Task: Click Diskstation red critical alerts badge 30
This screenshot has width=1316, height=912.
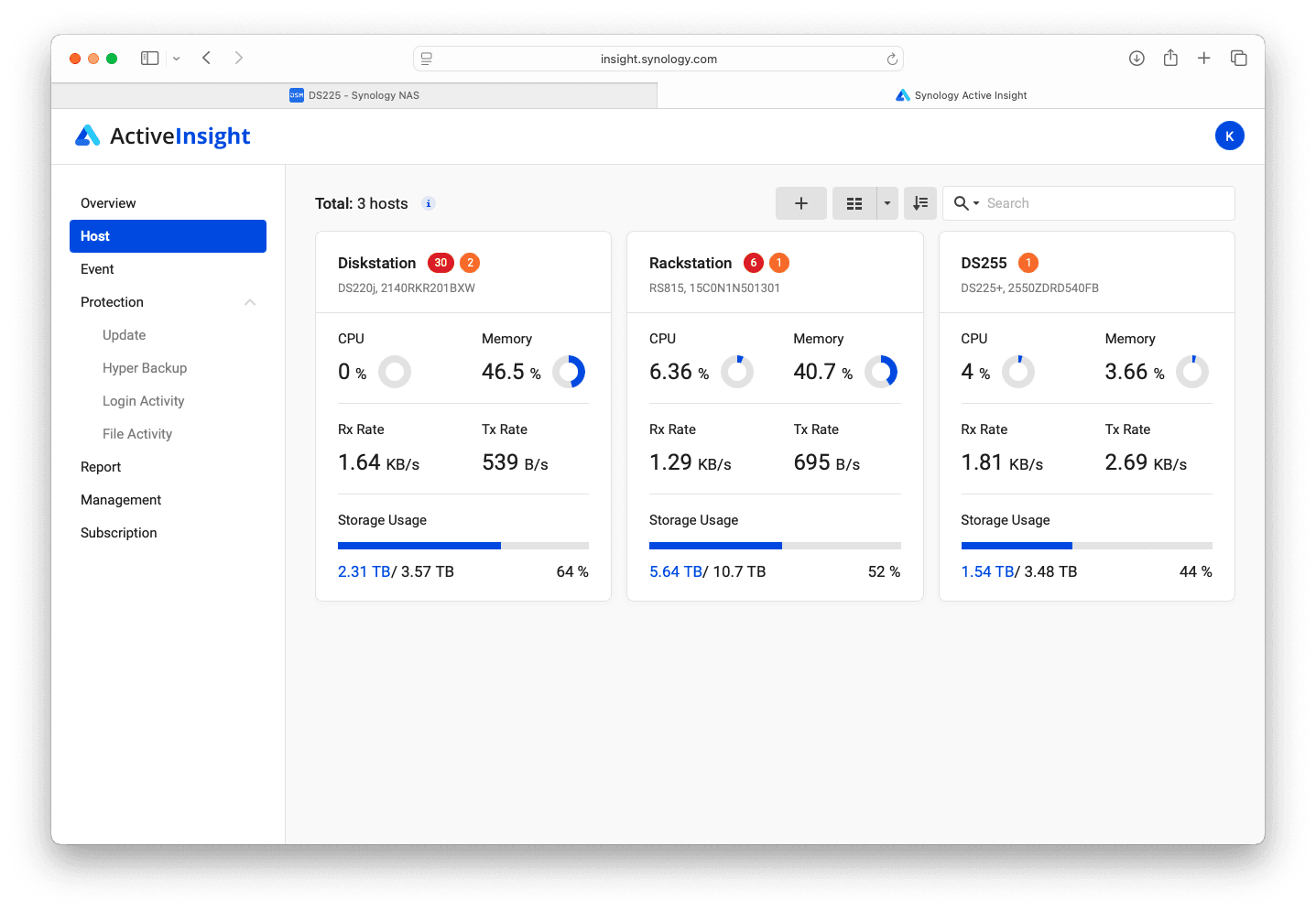Action: (x=440, y=263)
